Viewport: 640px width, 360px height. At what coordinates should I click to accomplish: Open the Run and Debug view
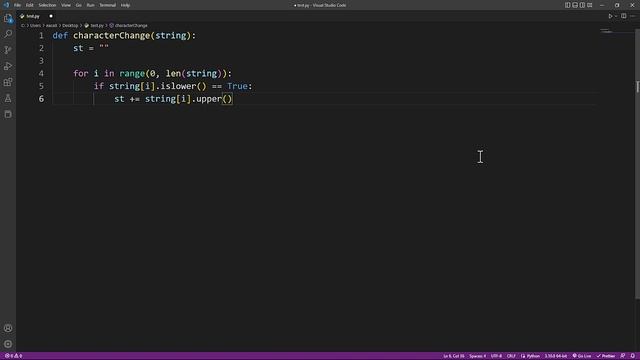tap(8, 66)
